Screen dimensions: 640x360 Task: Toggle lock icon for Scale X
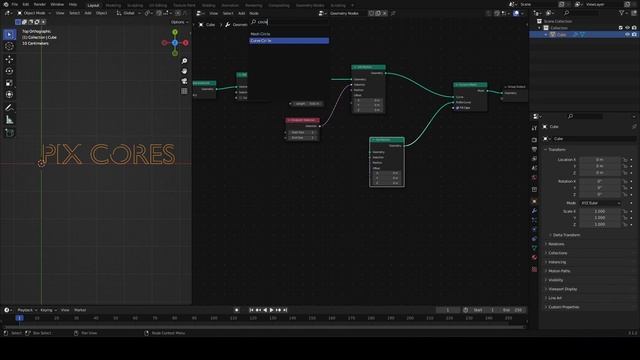click(x=625, y=211)
